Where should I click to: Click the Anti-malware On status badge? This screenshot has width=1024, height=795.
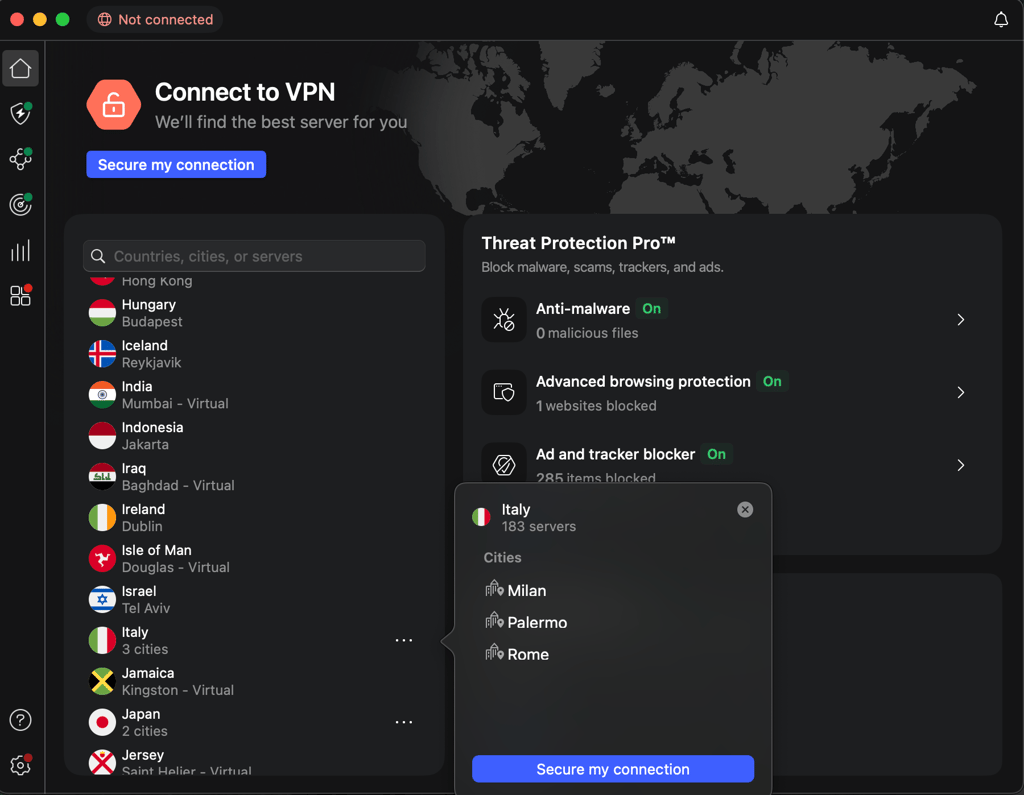click(651, 308)
